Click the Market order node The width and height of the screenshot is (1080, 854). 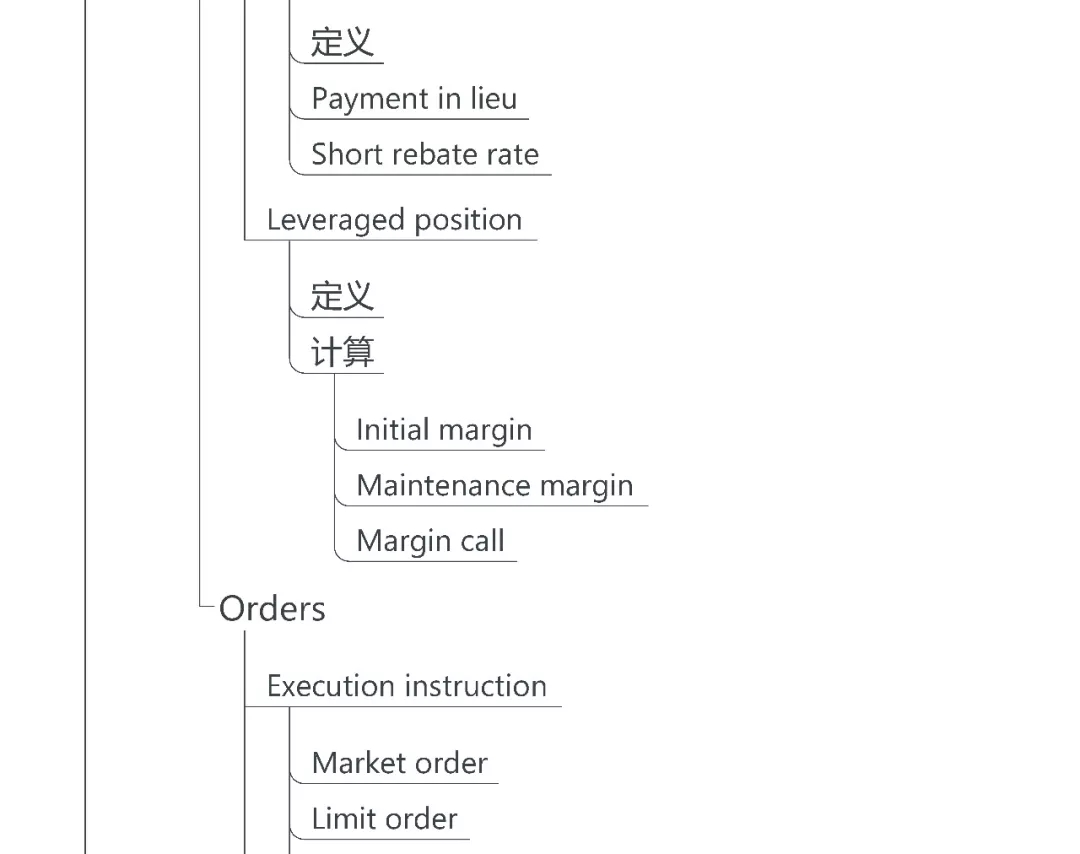(399, 763)
